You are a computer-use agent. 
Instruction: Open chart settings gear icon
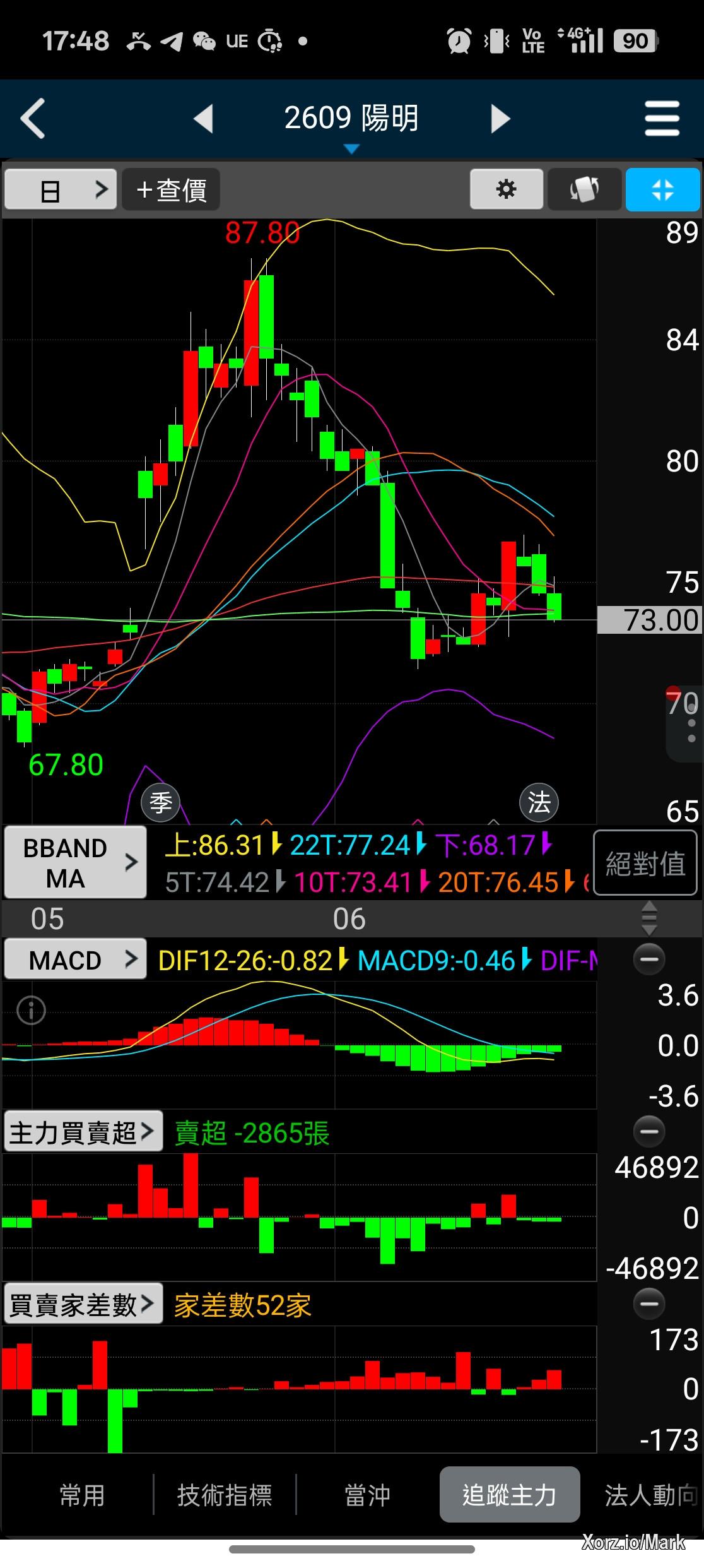coord(506,189)
